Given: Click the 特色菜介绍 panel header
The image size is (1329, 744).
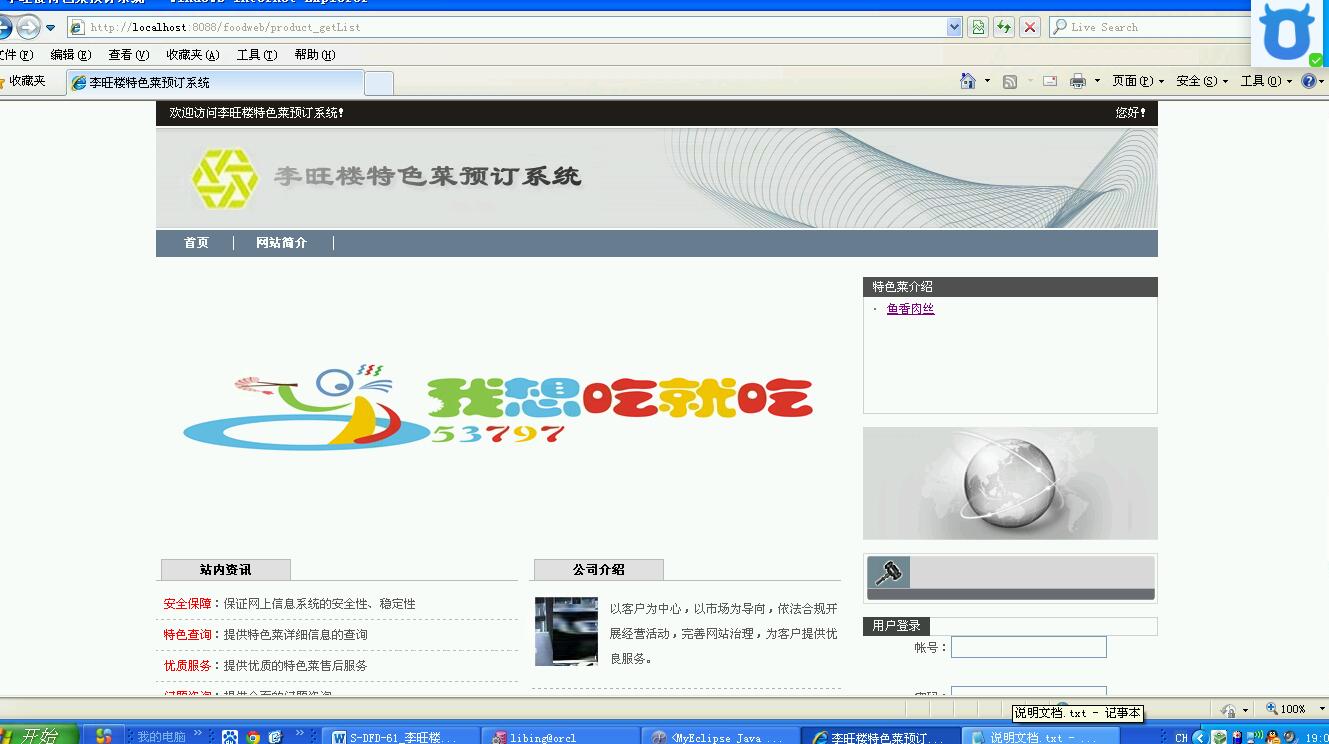Looking at the screenshot, I should tap(1010, 287).
